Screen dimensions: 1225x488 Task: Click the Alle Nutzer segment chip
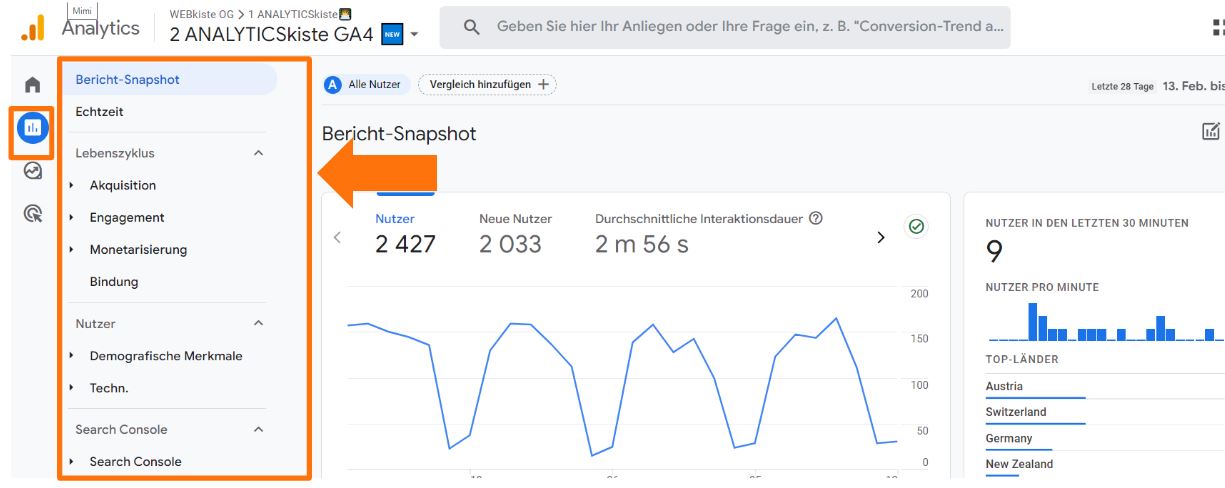(364, 85)
